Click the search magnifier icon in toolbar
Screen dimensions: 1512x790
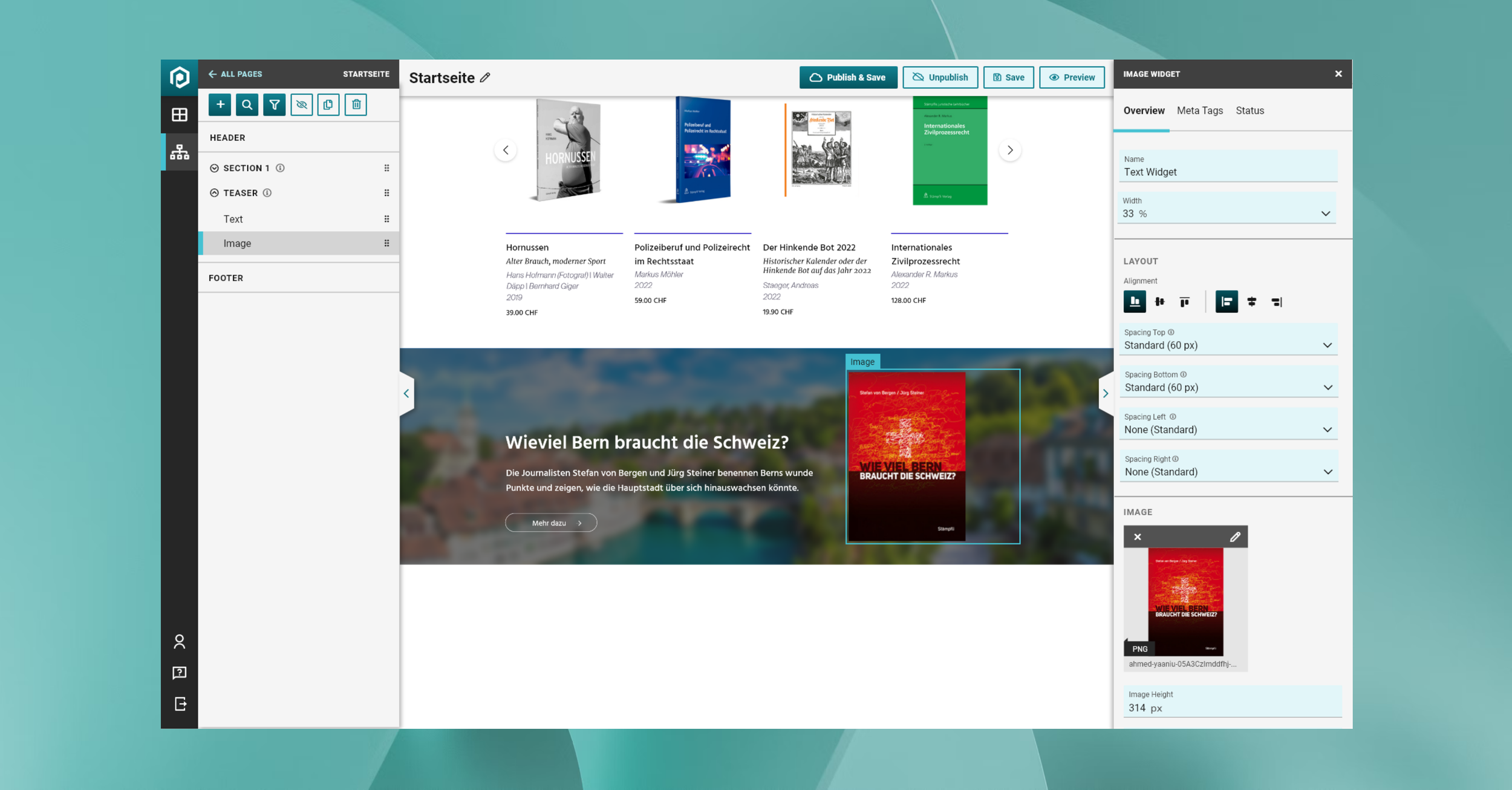click(247, 105)
